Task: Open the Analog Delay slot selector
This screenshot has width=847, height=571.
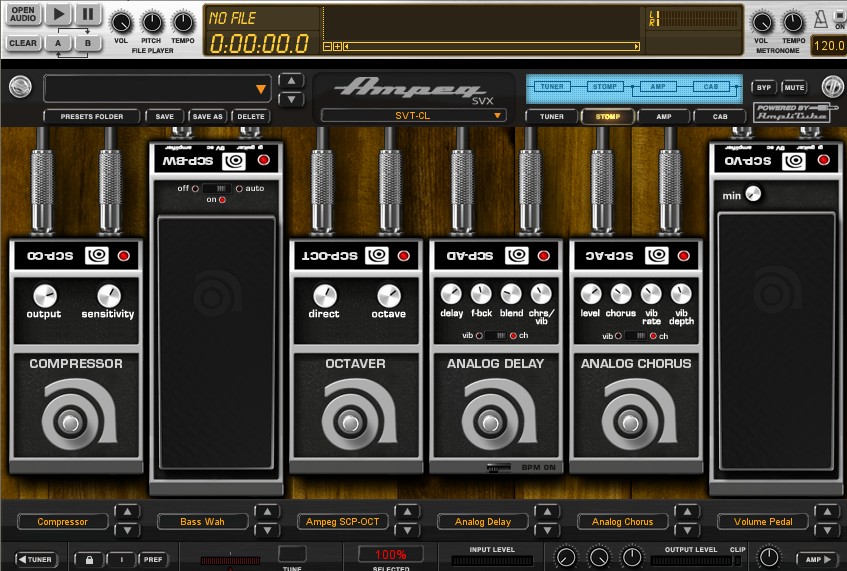Action: [482, 522]
